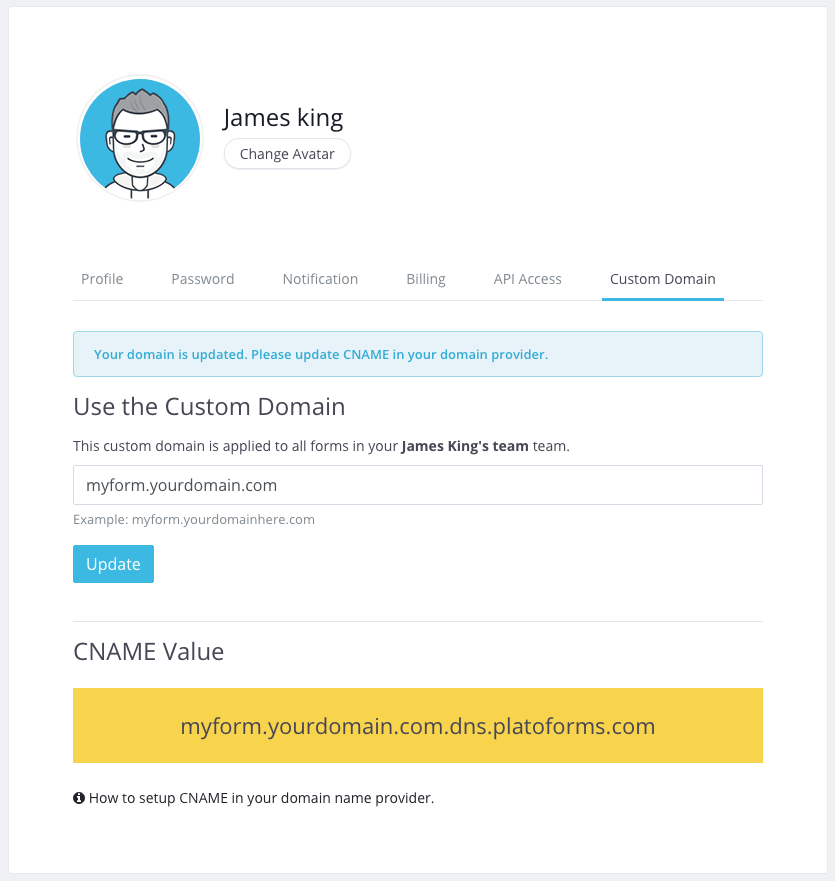835x881 pixels.
Task: Go to the Notification tab
Action: point(320,279)
